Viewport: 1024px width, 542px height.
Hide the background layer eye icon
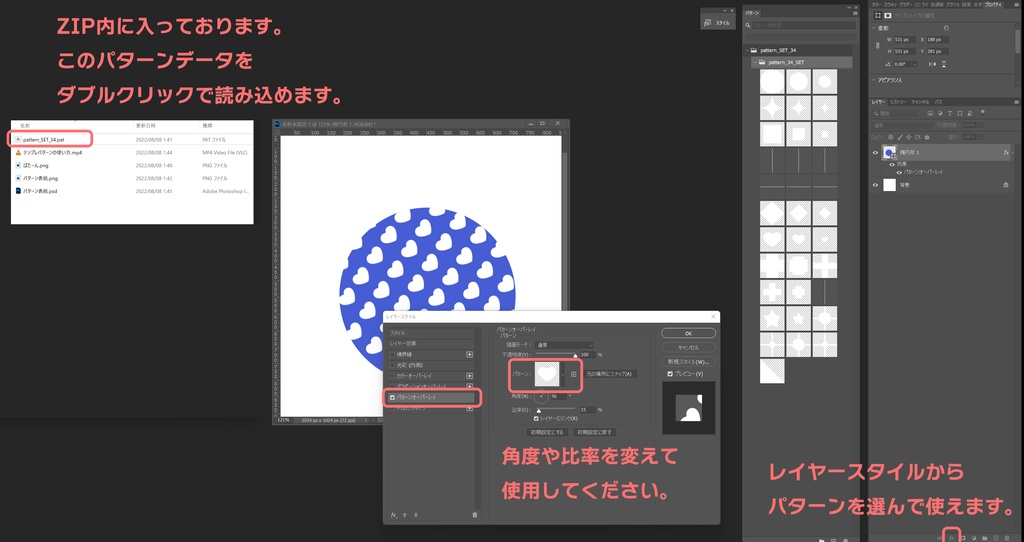coord(875,185)
